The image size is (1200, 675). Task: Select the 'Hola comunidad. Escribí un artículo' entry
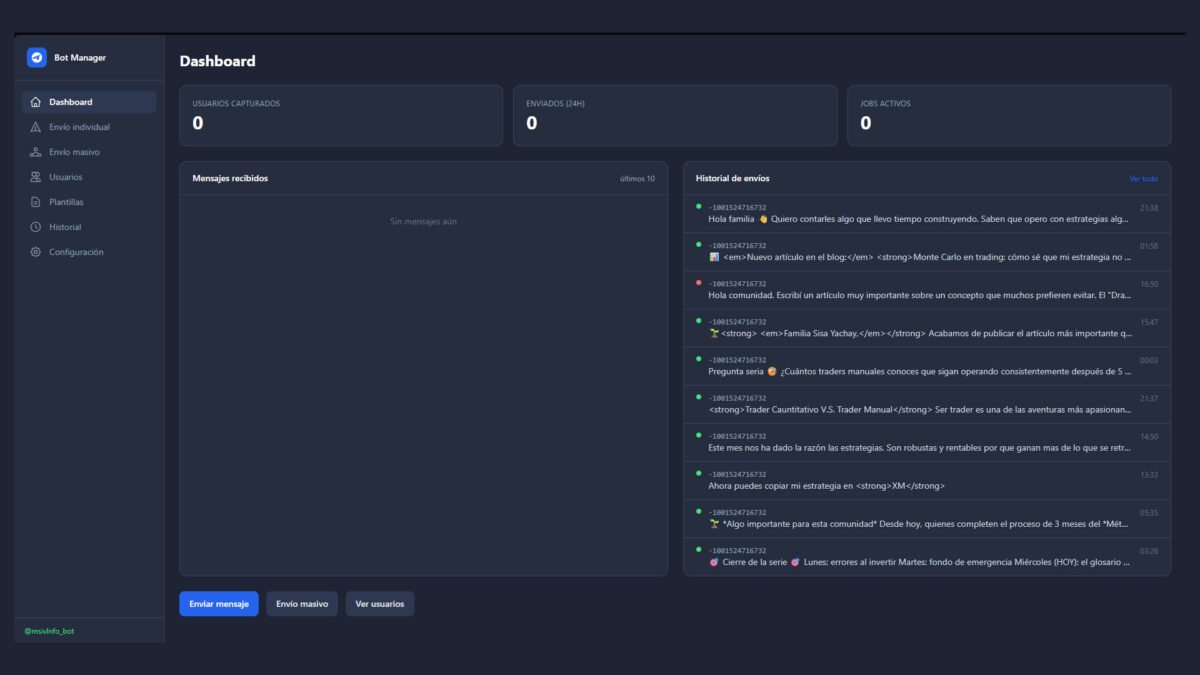click(x=927, y=290)
